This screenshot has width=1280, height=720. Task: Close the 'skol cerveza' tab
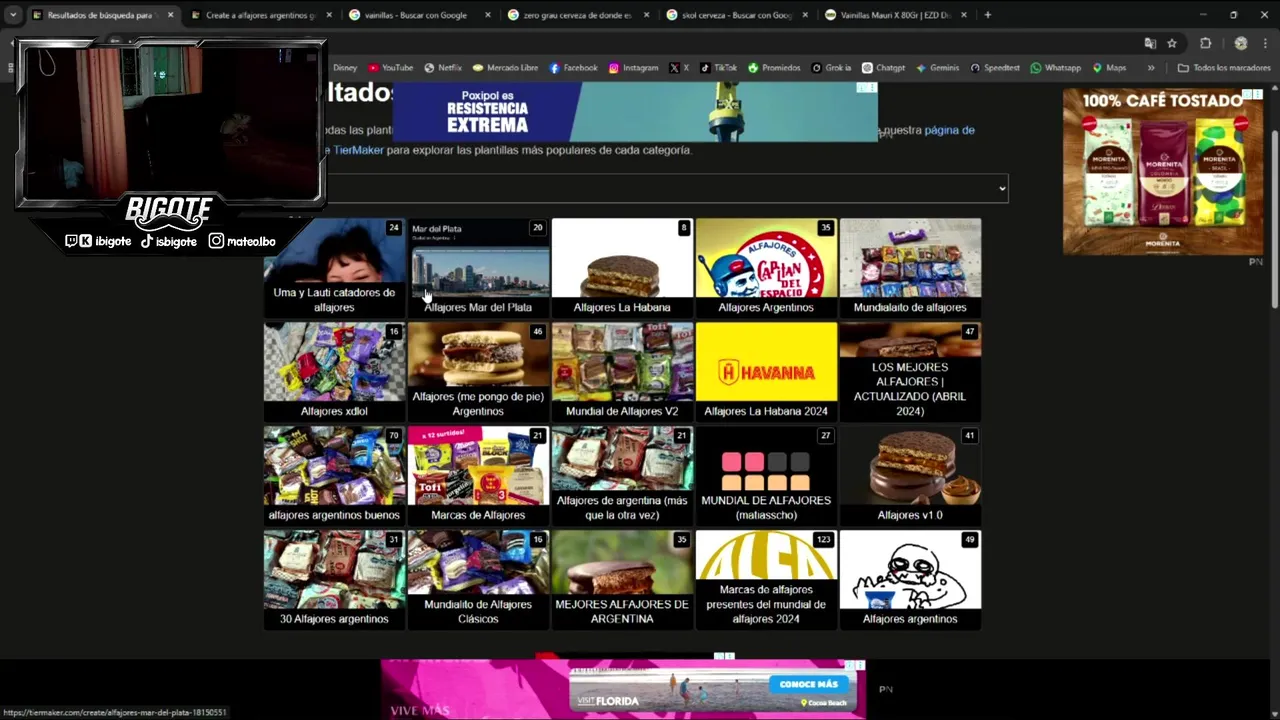(806, 15)
